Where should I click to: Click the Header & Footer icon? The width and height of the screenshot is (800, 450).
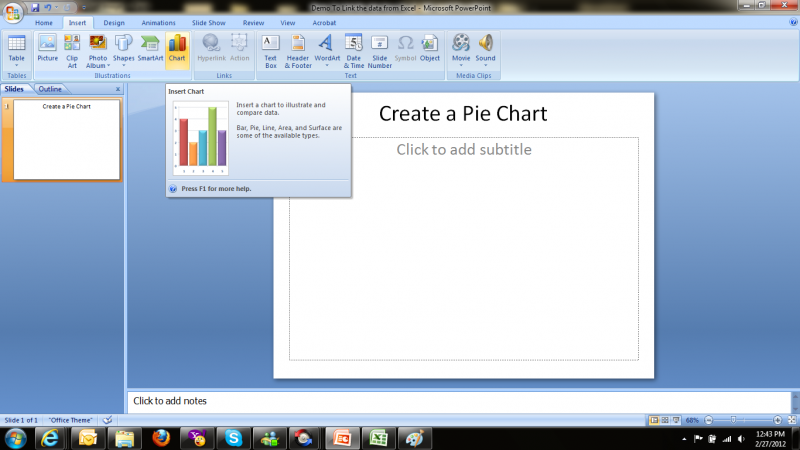pos(298,48)
